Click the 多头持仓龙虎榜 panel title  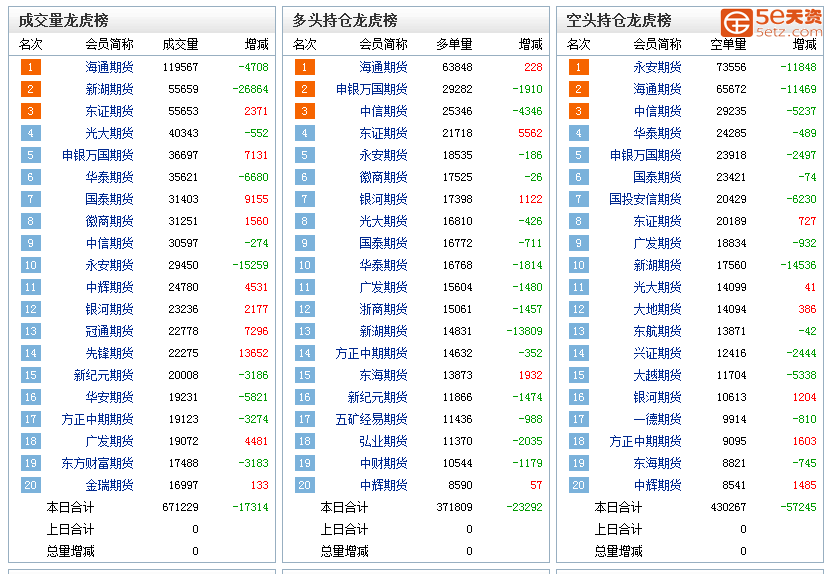click(x=345, y=21)
